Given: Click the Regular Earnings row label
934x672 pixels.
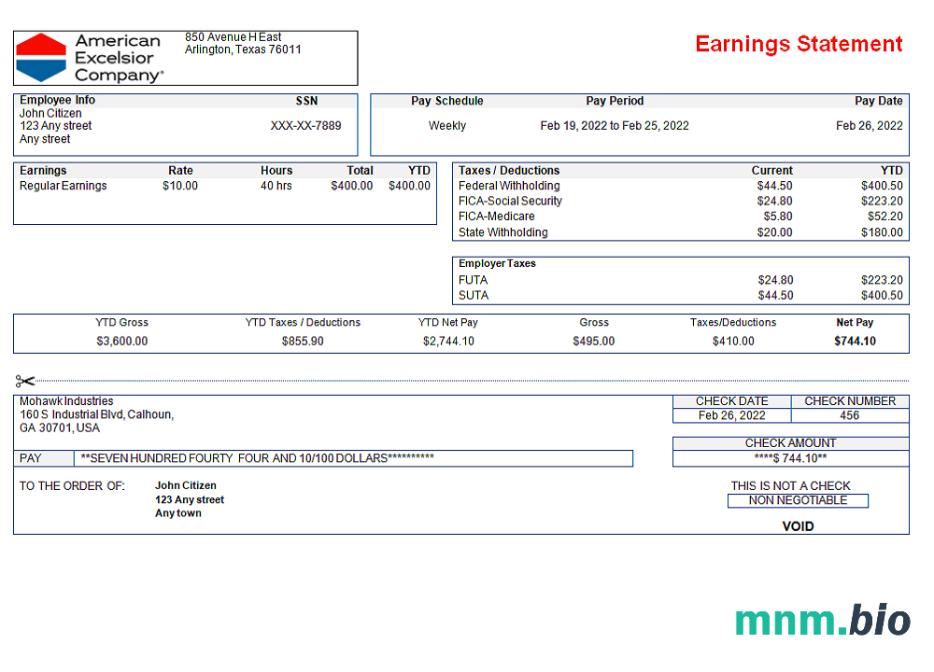Looking at the screenshot, I should (x=63, y=186).
